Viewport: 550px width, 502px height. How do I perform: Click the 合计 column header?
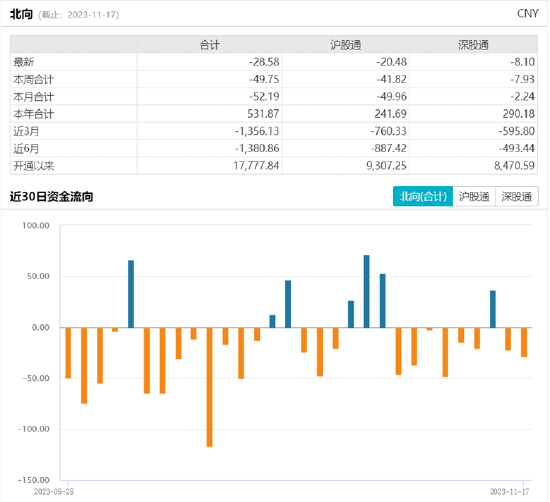click(209, 45)
